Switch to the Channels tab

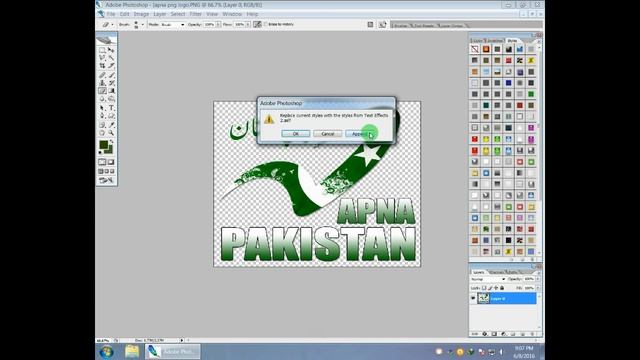(496, 272)
